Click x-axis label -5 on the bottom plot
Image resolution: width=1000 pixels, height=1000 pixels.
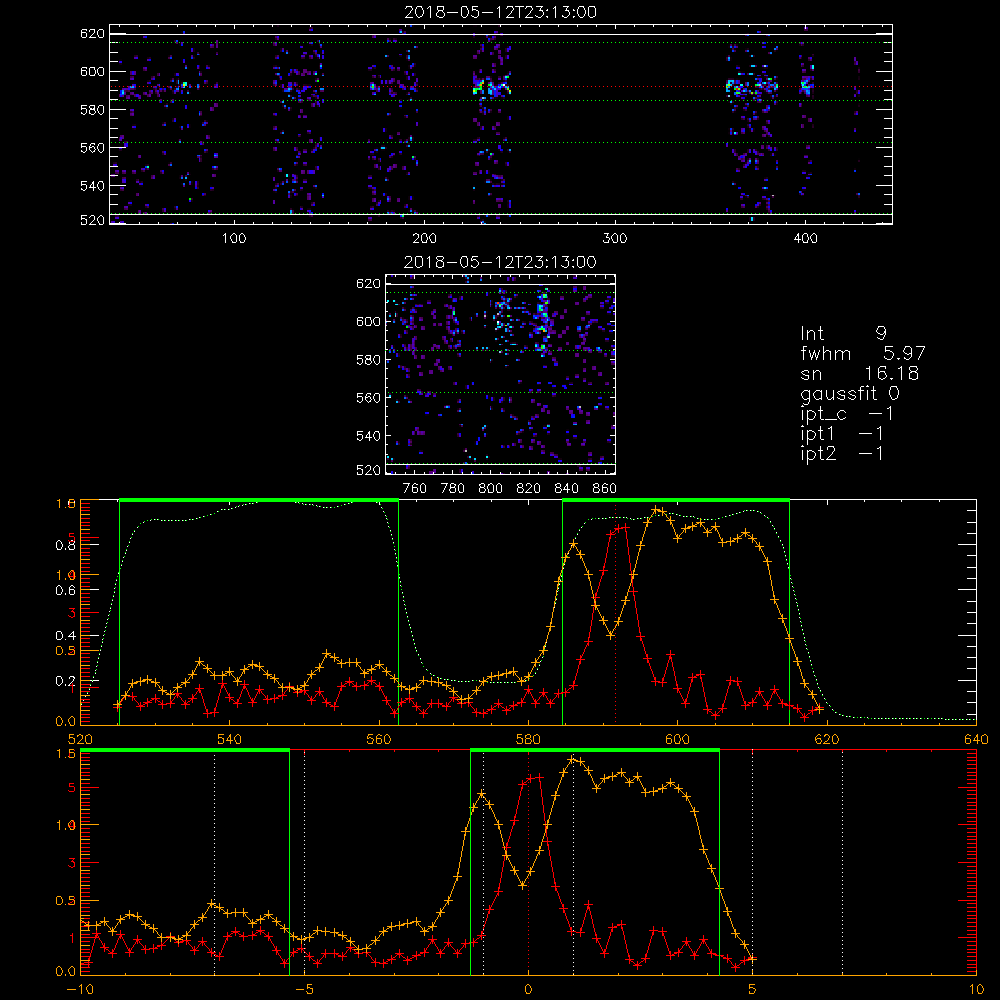click(x=304, y=989)
